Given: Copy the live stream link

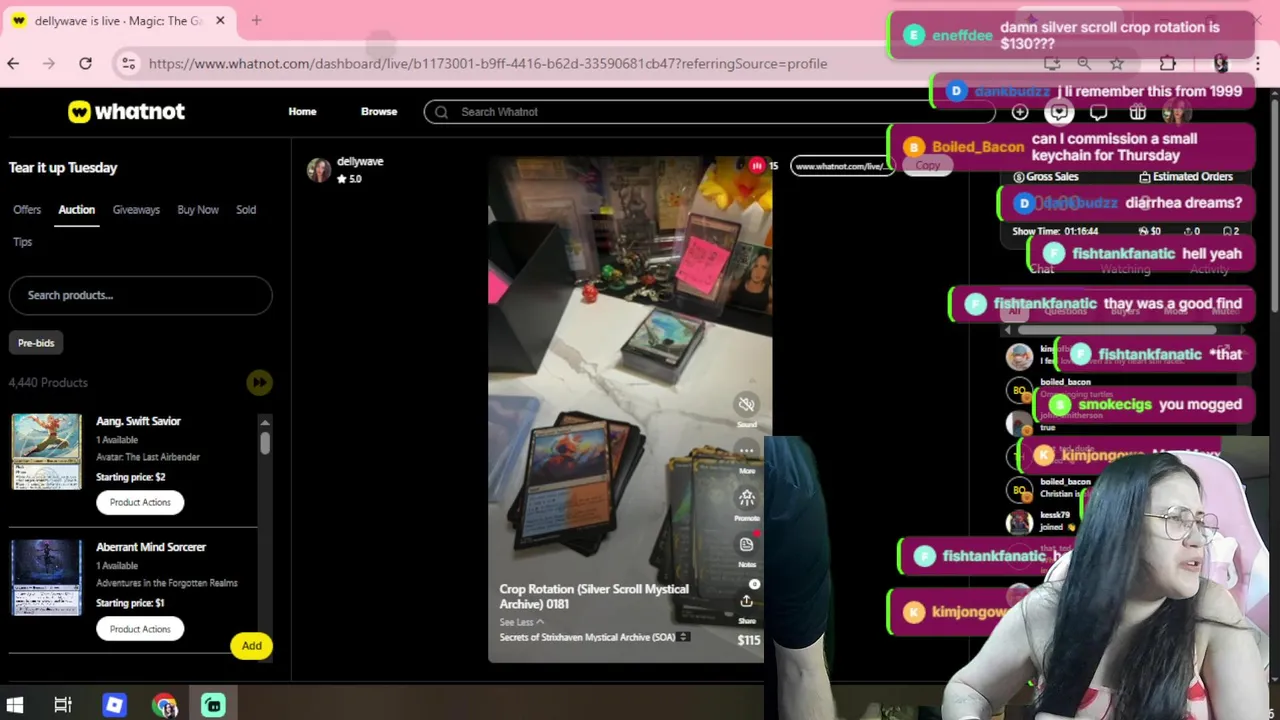Looking at the screenshot, I should [x=928, y=166].
